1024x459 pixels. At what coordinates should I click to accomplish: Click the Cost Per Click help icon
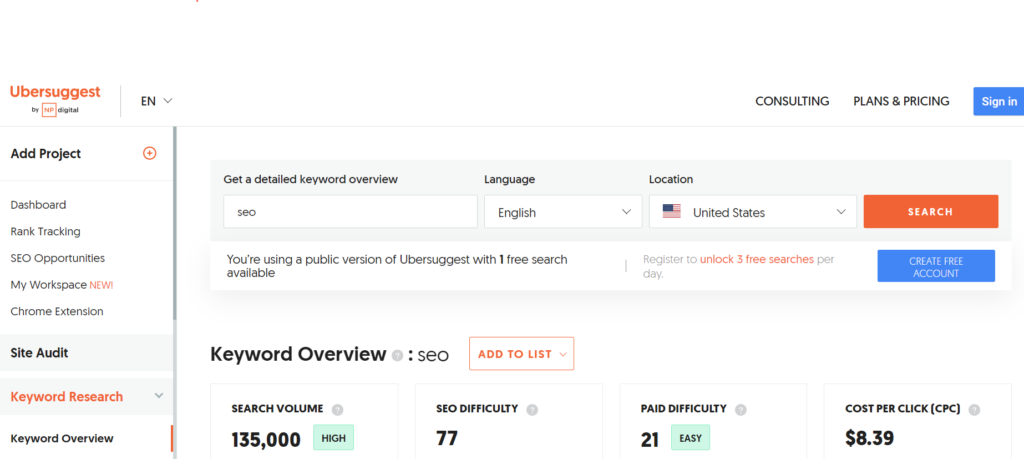click(x=974, y=410)
